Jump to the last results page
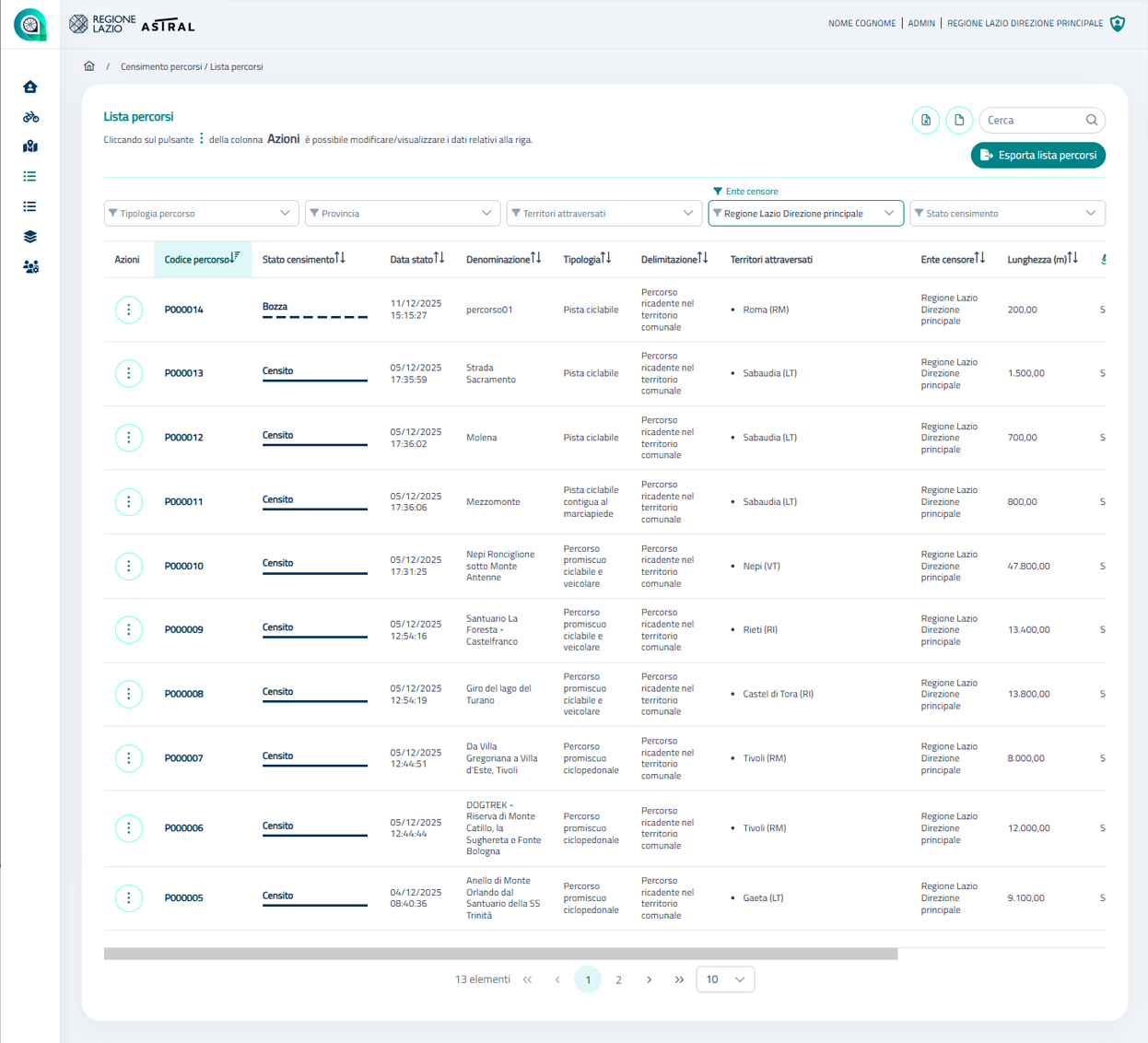Viewport: 1148px width, 1043px height. click(x=679, y=979)
